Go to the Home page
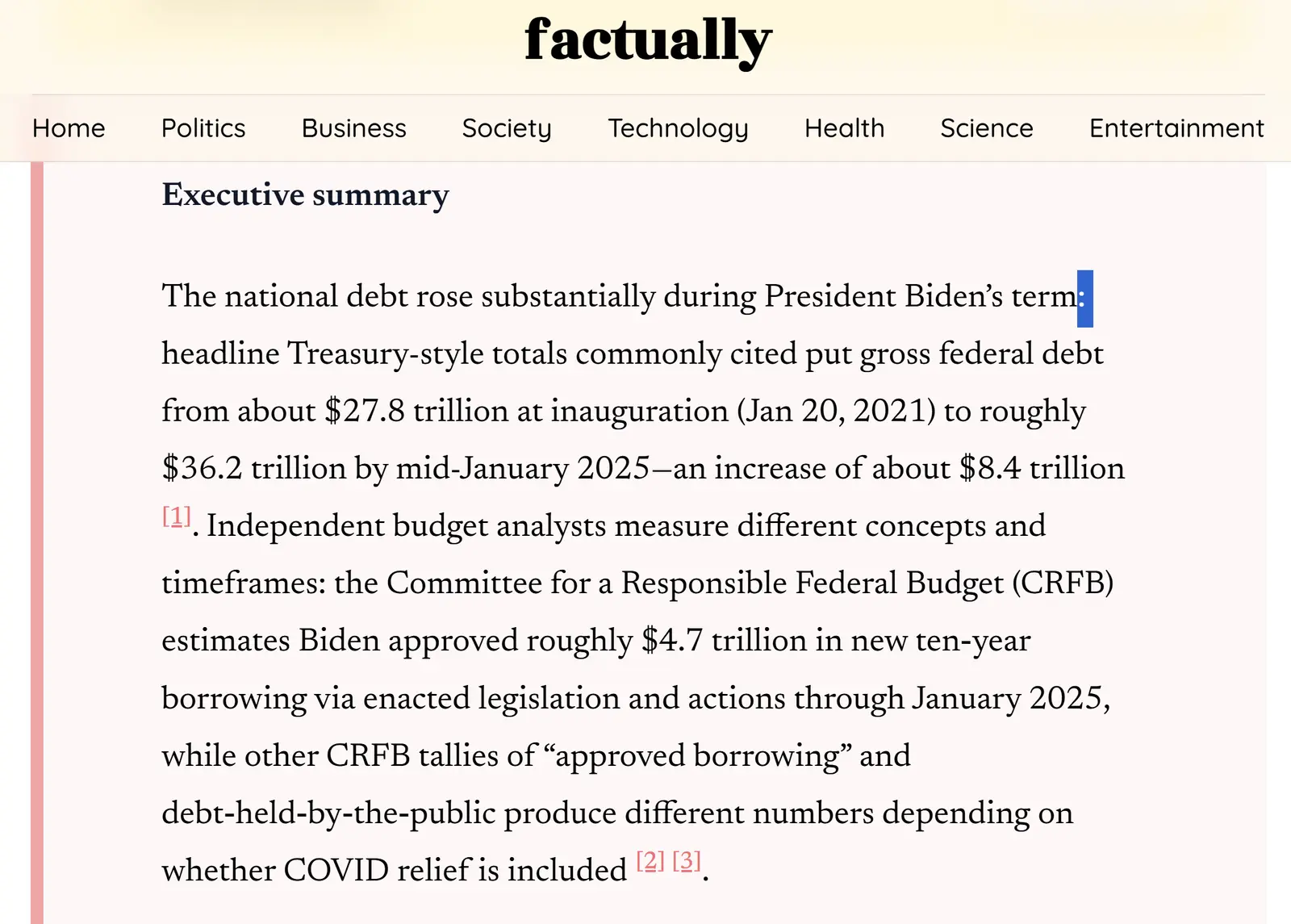Screen dimensions: 1291x924 [69, 128]
